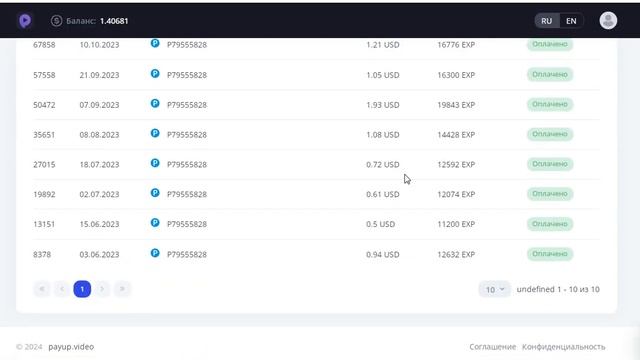This screenshot has width=640, height=360.
Task: Switch language to RU
Action: [547, 21]
